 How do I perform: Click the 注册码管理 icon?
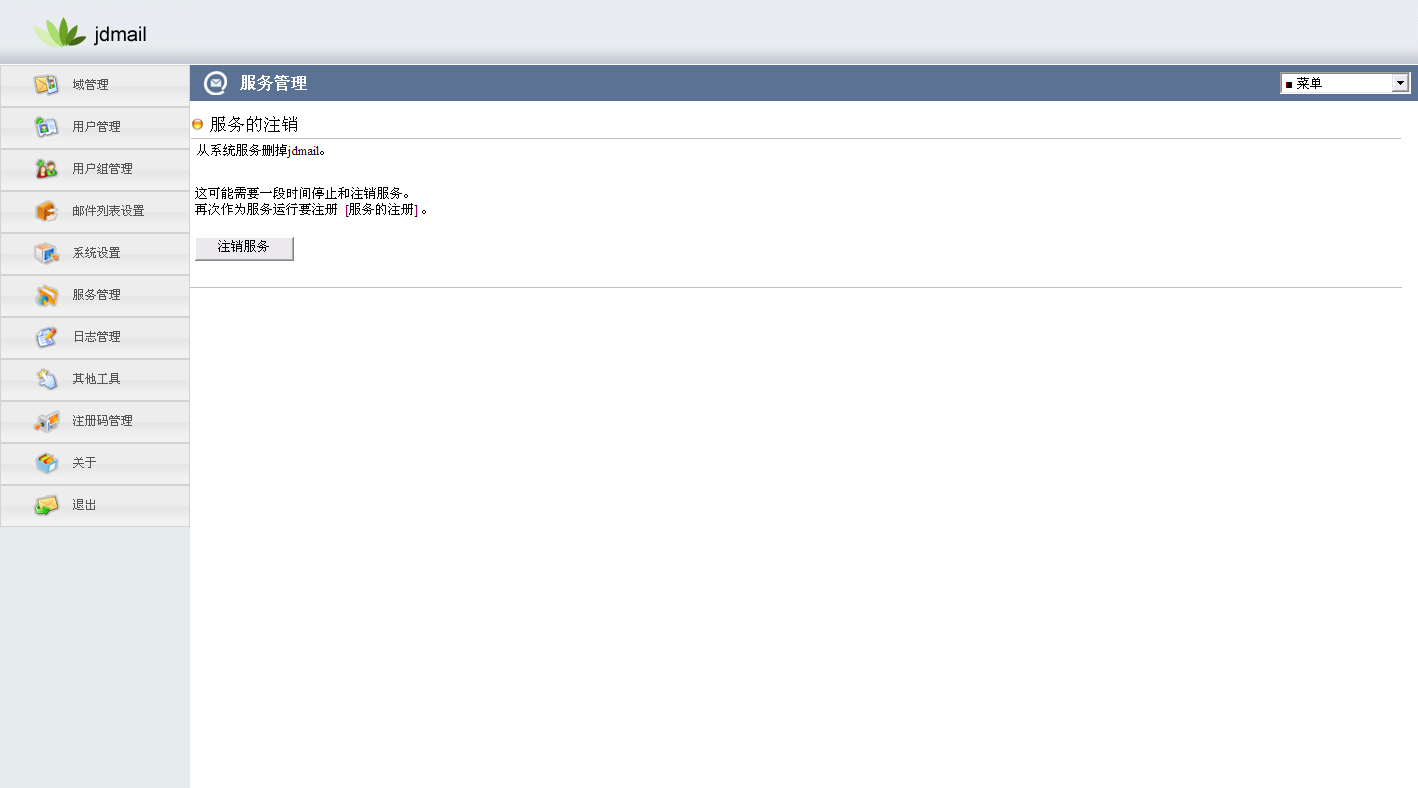46,421
